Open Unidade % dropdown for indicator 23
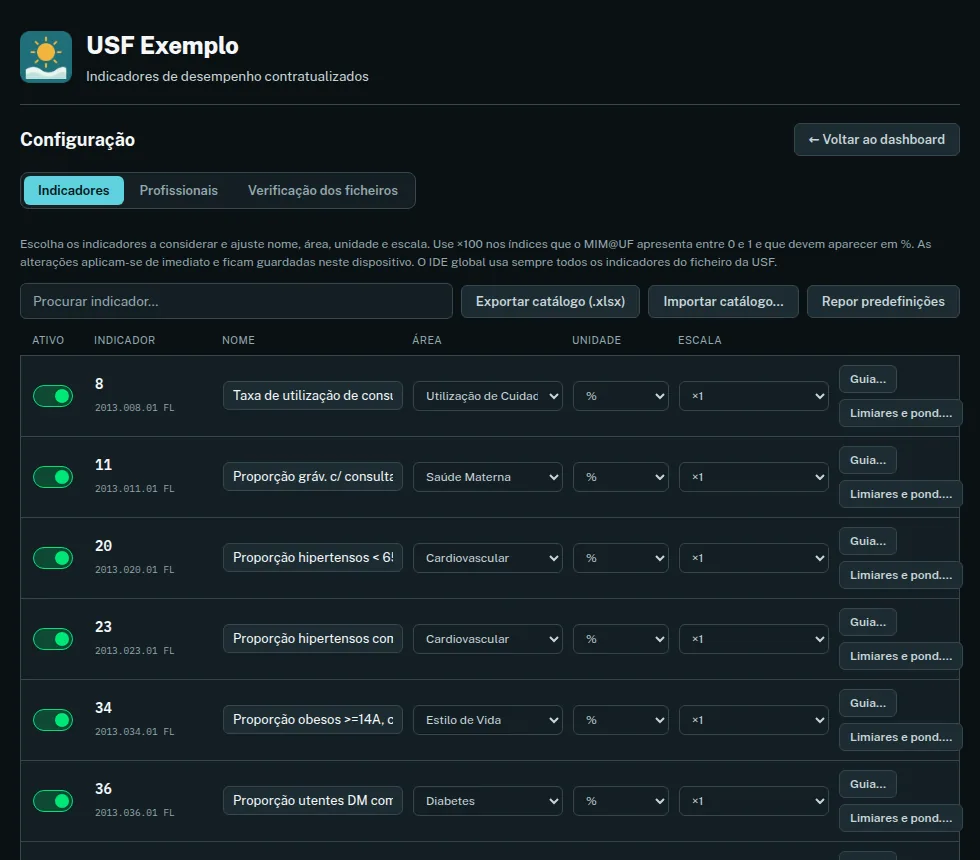The image size is (980, 860). pos(621,639)
